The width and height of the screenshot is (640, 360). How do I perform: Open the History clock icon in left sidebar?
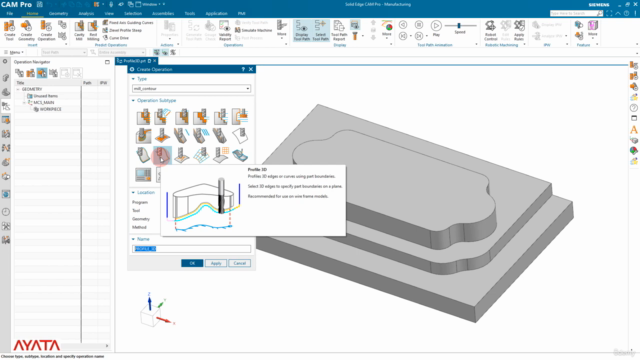pyautogui.click(x=6, y=212)
